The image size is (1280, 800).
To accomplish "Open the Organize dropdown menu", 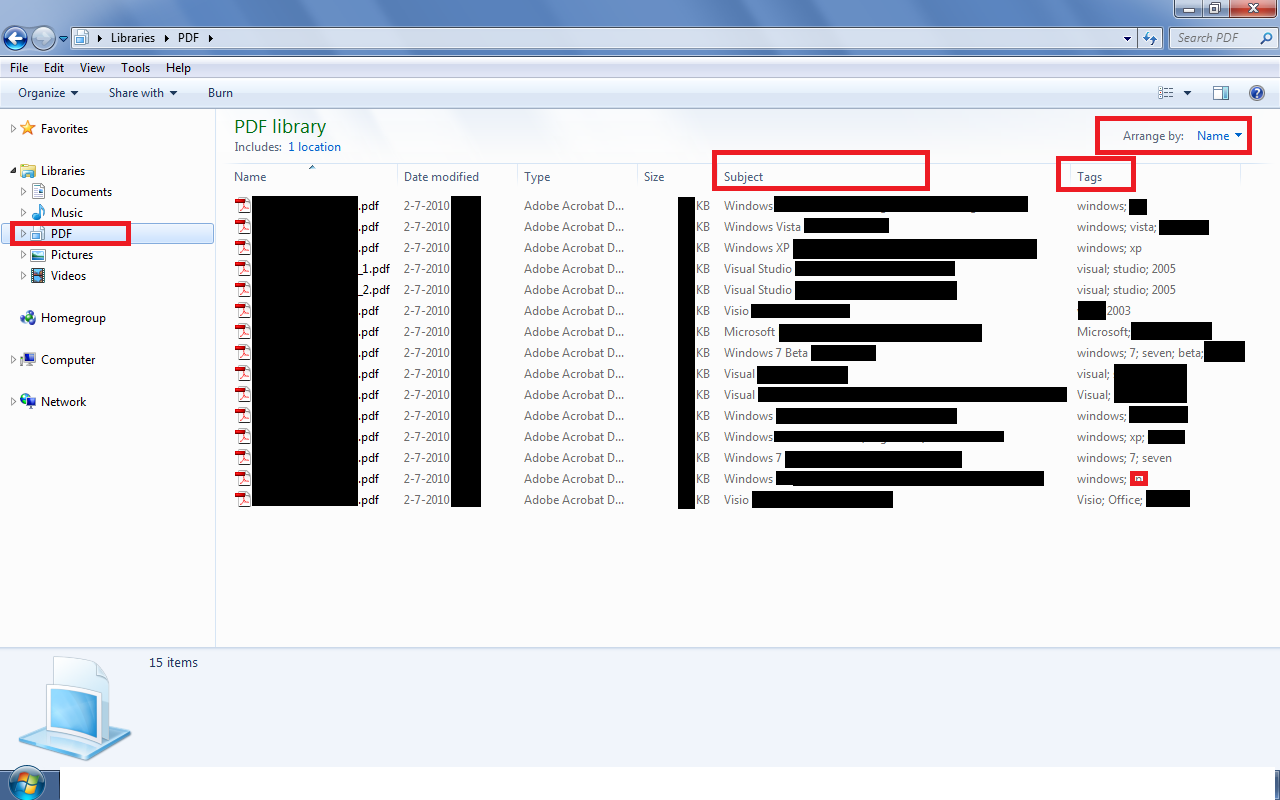I will point(48,93).
